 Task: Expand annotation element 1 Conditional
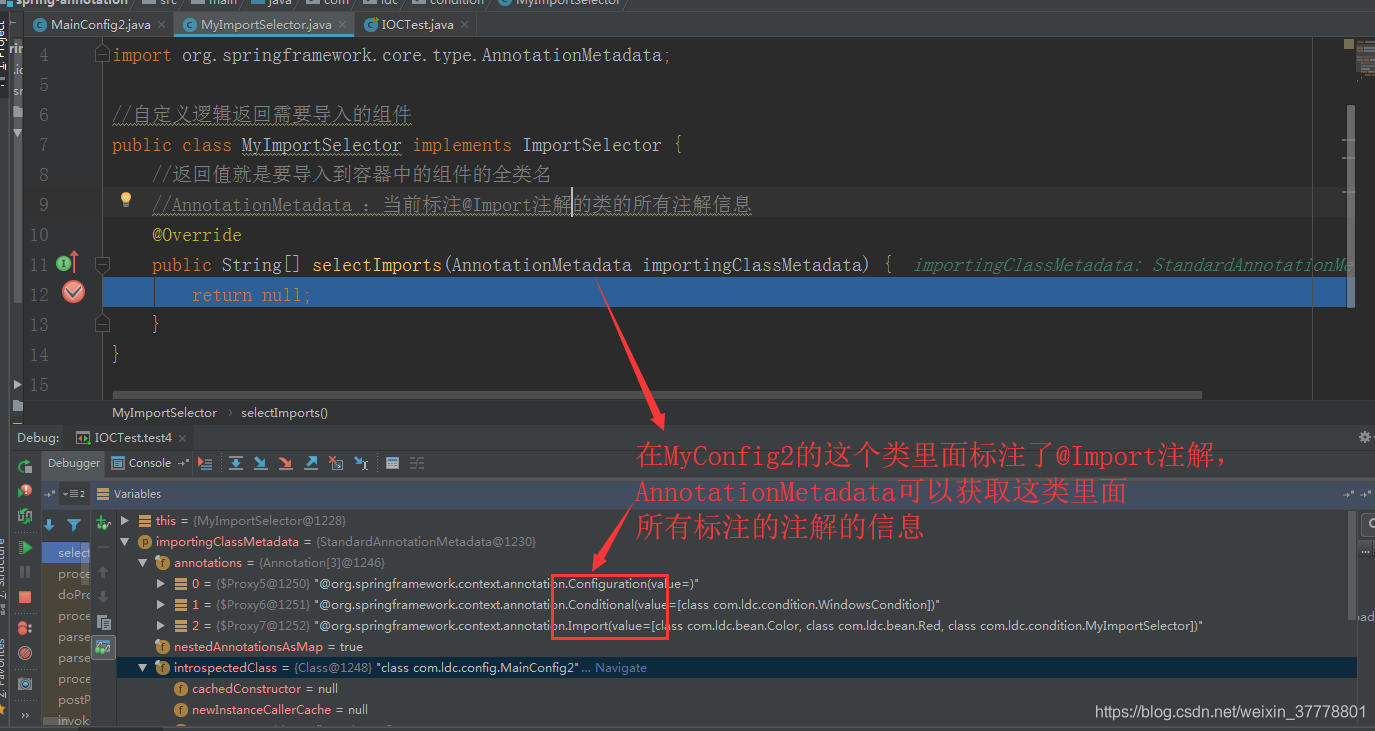161,604
